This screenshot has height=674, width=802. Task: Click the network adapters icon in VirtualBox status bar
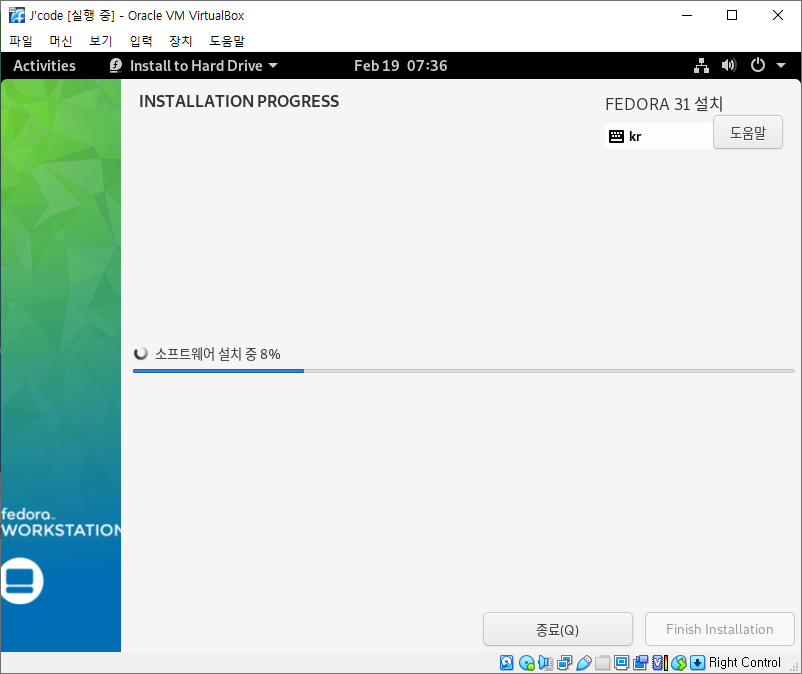tap(565, 663)
